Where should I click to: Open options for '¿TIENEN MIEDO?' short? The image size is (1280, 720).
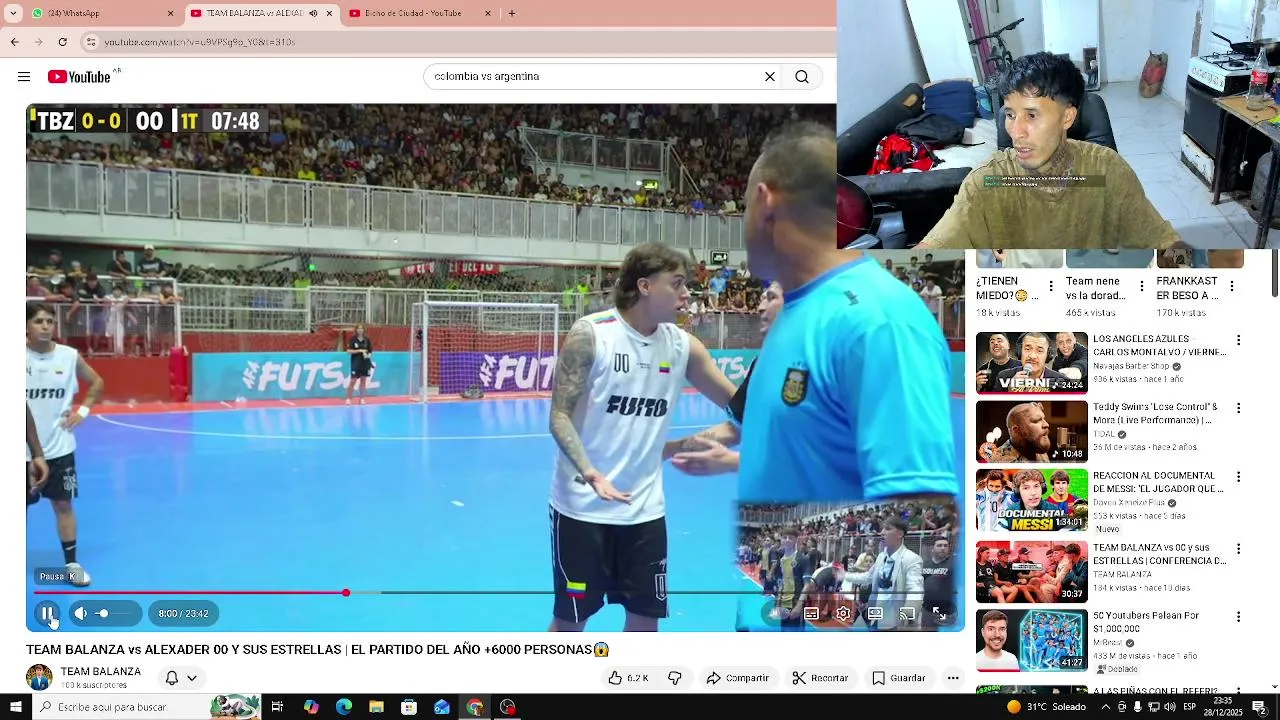[x=1051, y=287]
